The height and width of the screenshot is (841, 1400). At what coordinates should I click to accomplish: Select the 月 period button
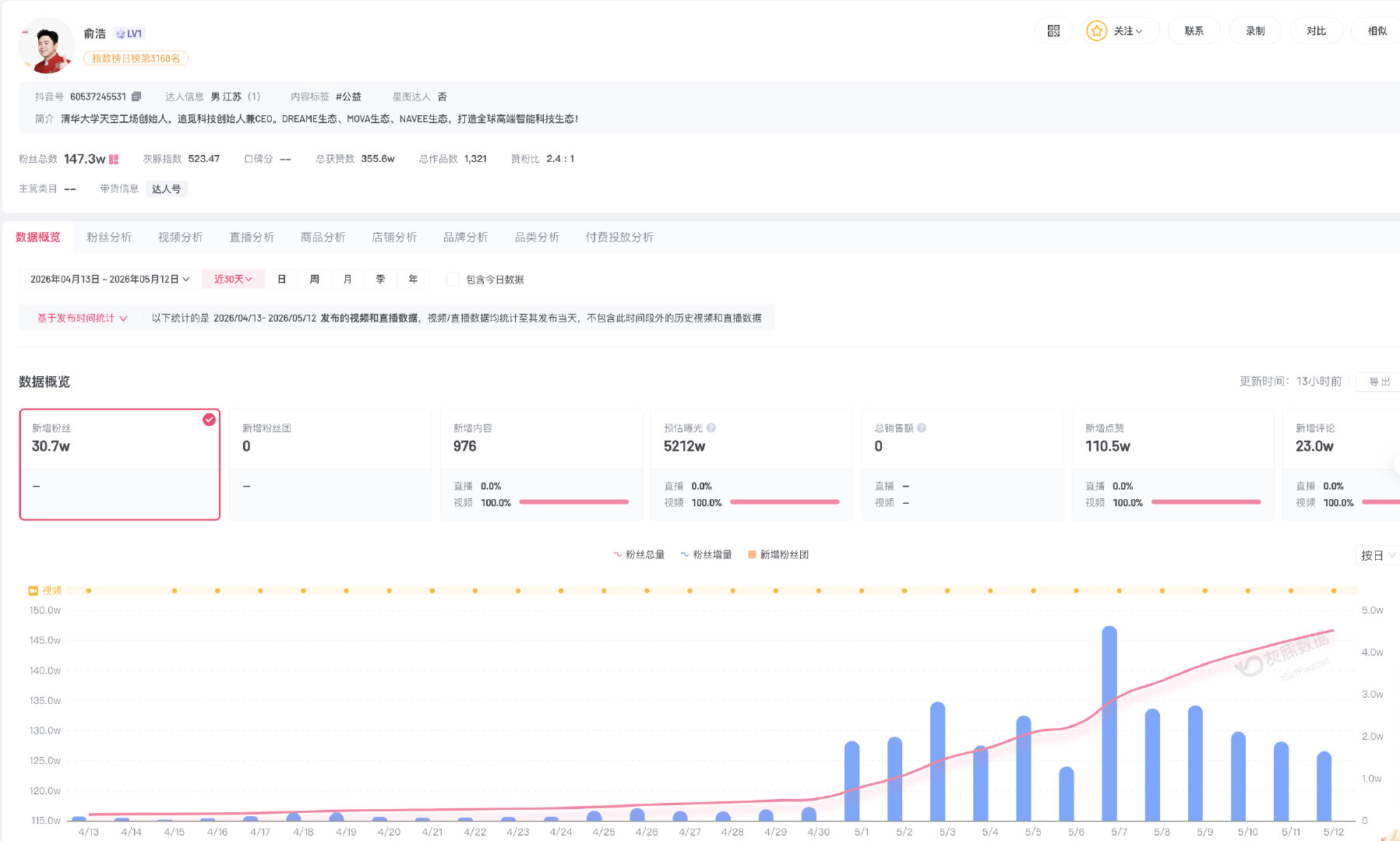347,280
